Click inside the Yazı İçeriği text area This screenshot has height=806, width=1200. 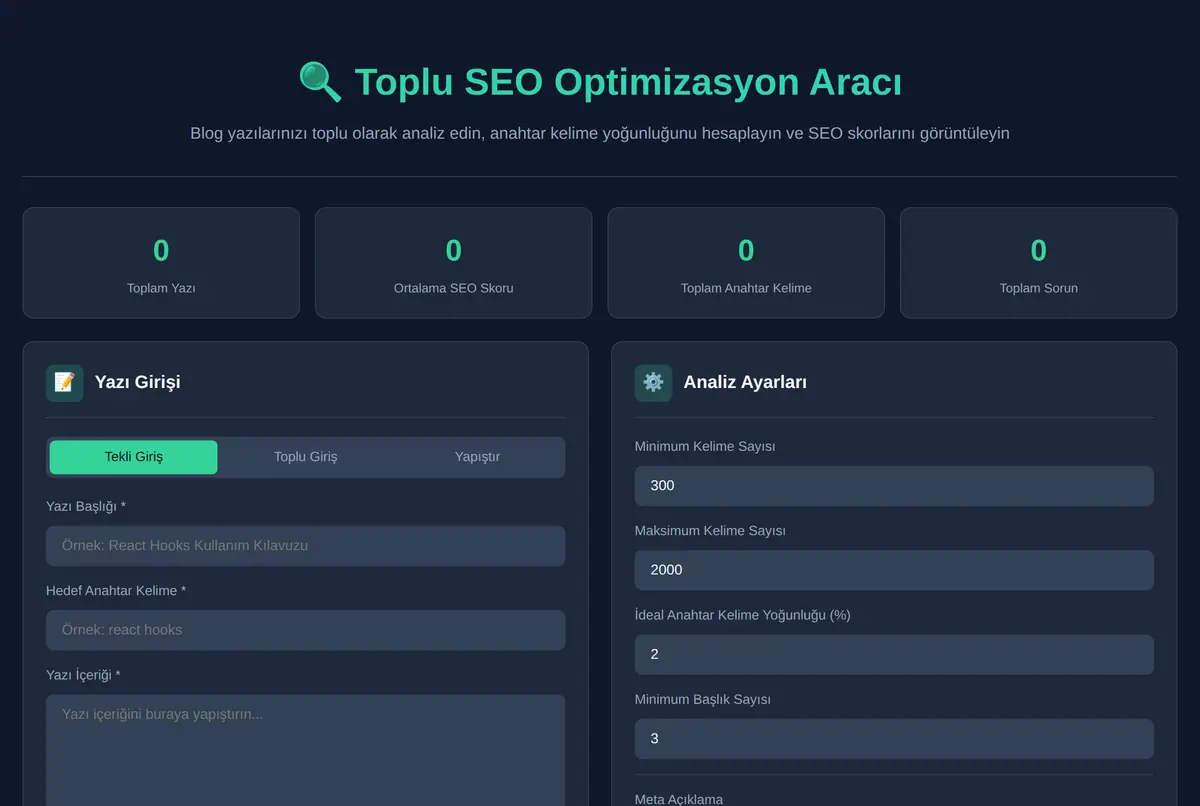pyautogui.click(x=306, y=750)
